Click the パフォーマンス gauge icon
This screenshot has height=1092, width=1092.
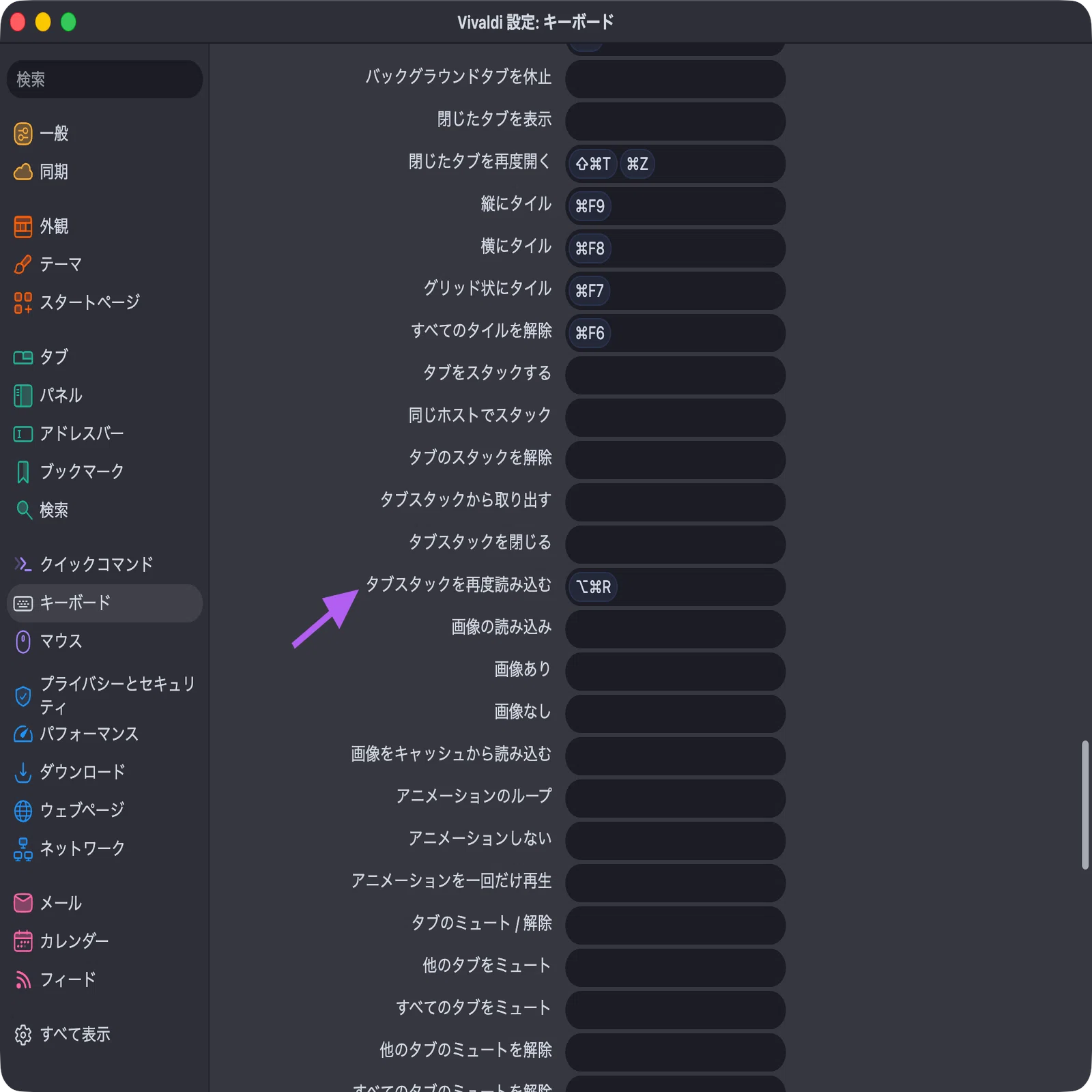click(x=23, y=734)
